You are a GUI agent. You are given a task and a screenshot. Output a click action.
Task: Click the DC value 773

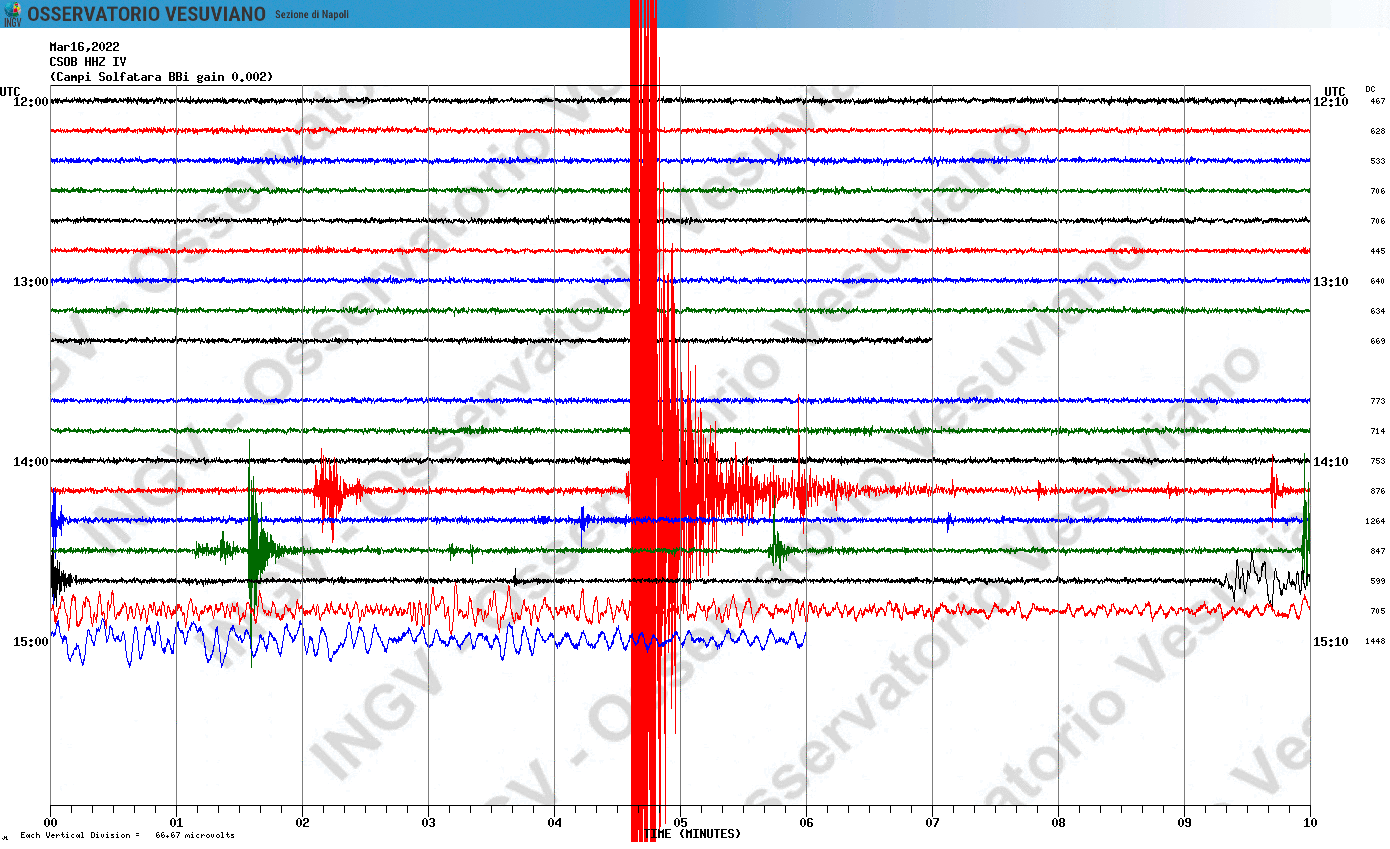(1377, 401)
